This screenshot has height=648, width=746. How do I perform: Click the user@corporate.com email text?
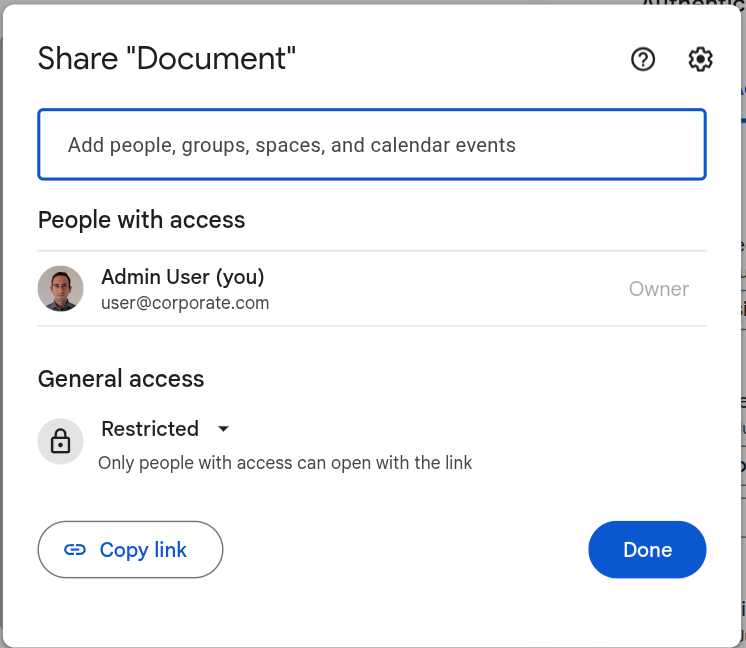click(x=185, y=303)
